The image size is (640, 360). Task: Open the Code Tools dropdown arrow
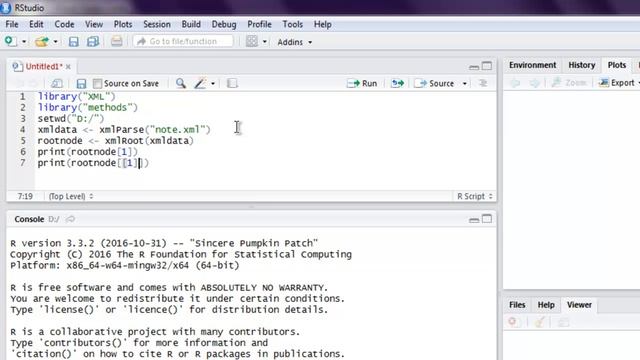(x=213, y=84)
